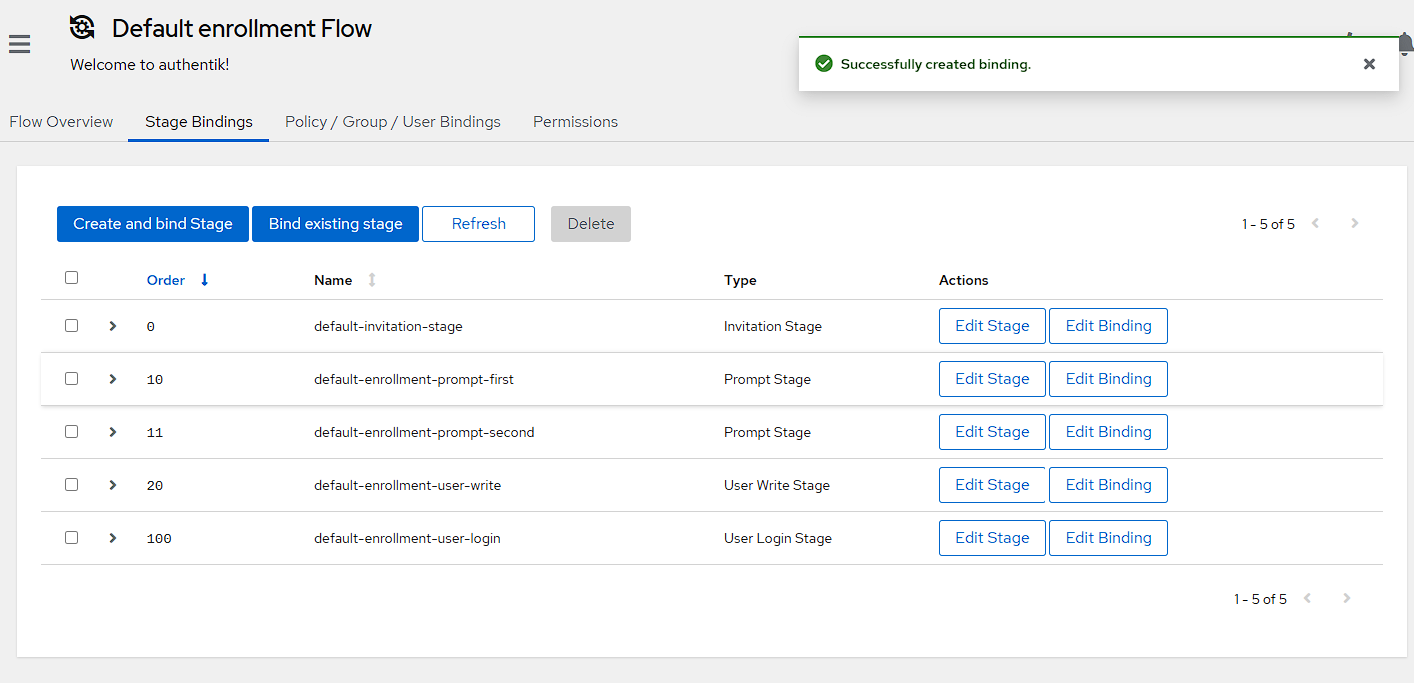Dismiss the success notification with X
The width and height of the screenshot is (1414, 683).
(1369, 64)
